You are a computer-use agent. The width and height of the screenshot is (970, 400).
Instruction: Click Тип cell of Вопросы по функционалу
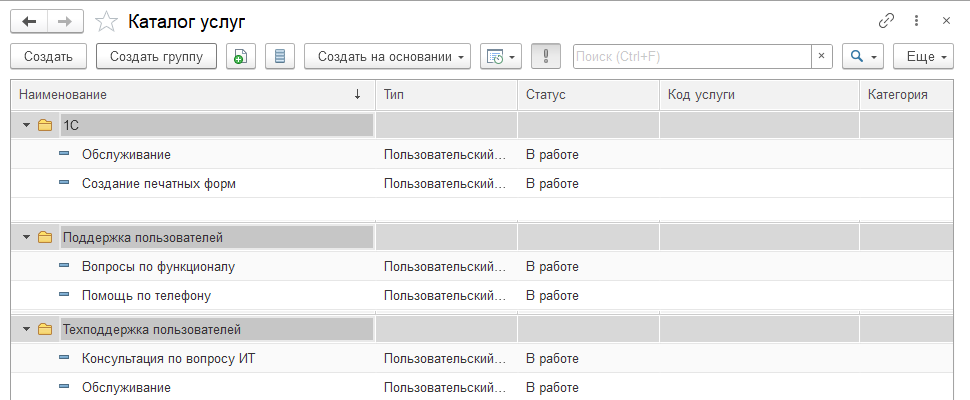point(447,266)
